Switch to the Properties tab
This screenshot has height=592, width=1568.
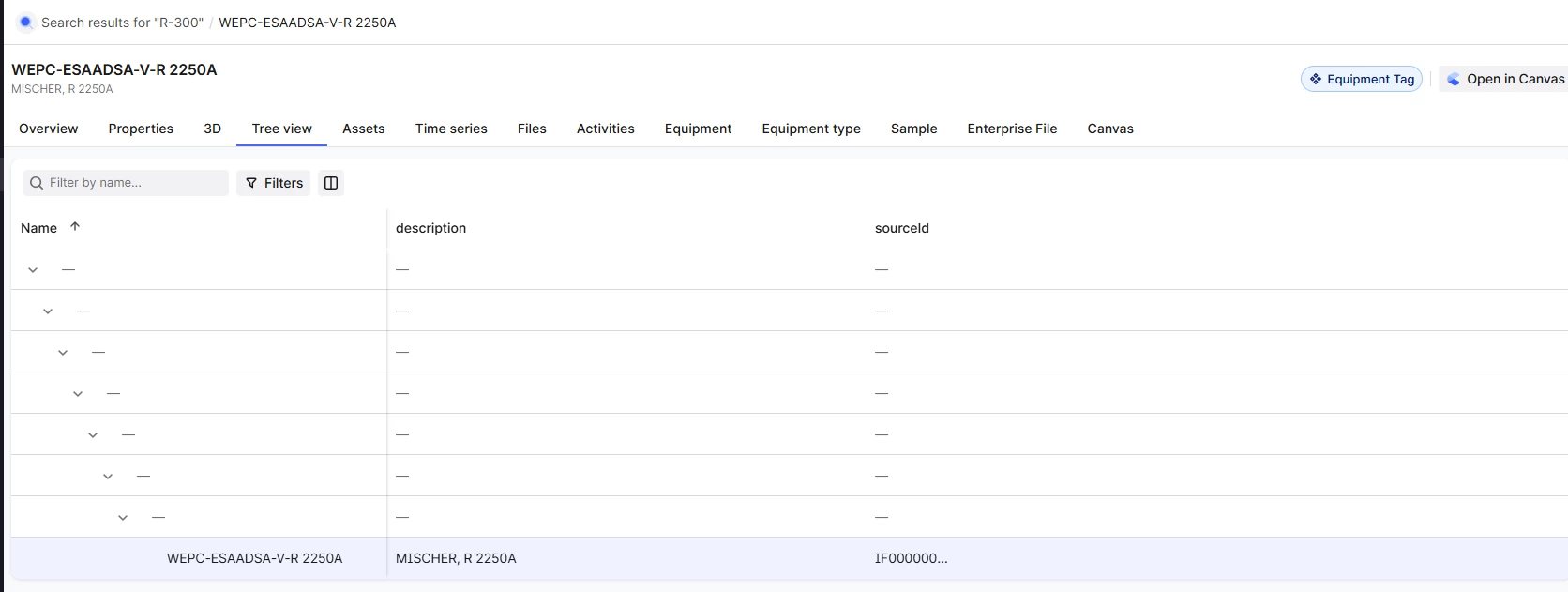141,129
